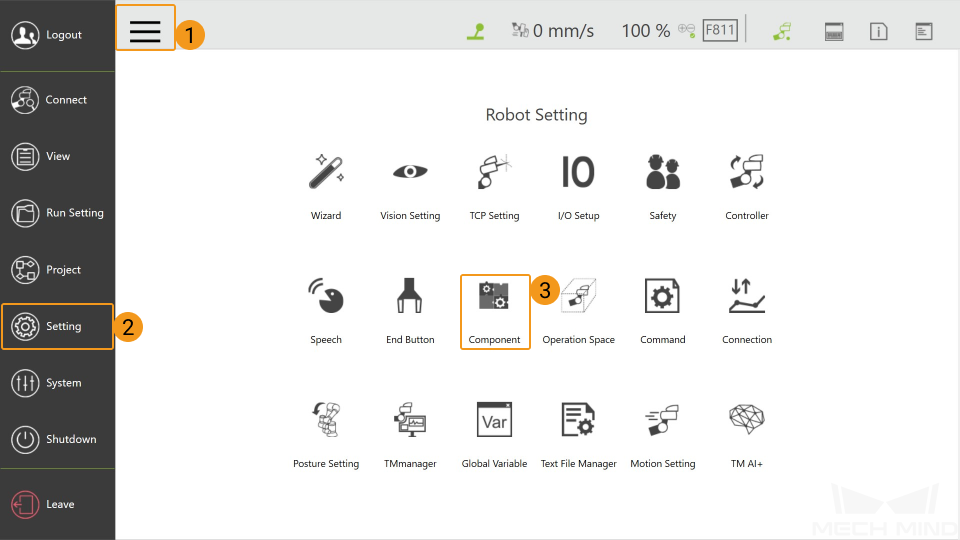Open Operation Space settings

tap(579, 312)
